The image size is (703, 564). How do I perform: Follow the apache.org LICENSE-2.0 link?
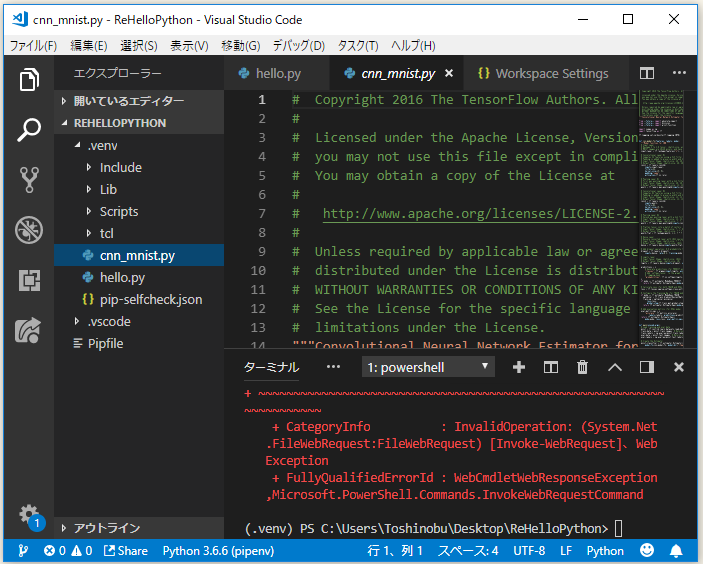pyautogui.click(x=480, y=213)
